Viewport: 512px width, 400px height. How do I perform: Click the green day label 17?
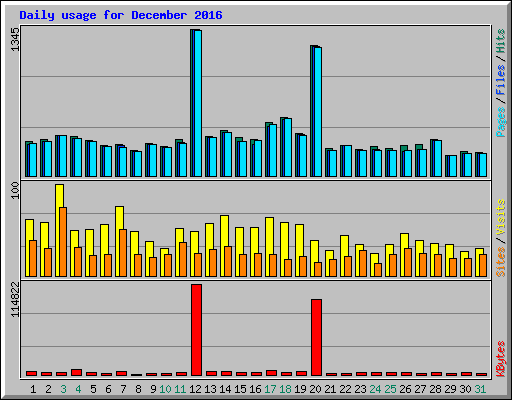pyautogui.click(x=270, y=389)
